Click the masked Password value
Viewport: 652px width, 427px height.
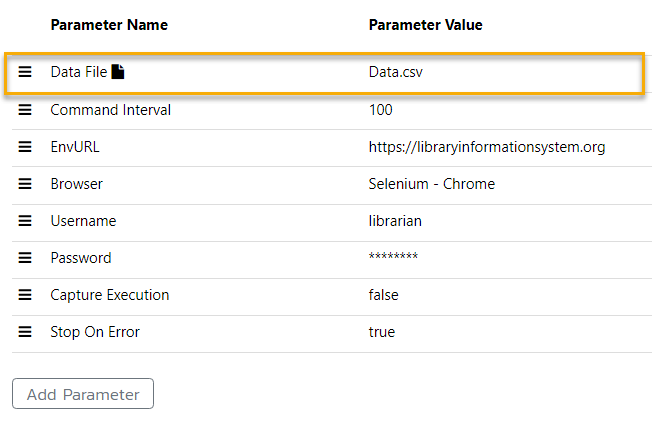click(393, 258)
